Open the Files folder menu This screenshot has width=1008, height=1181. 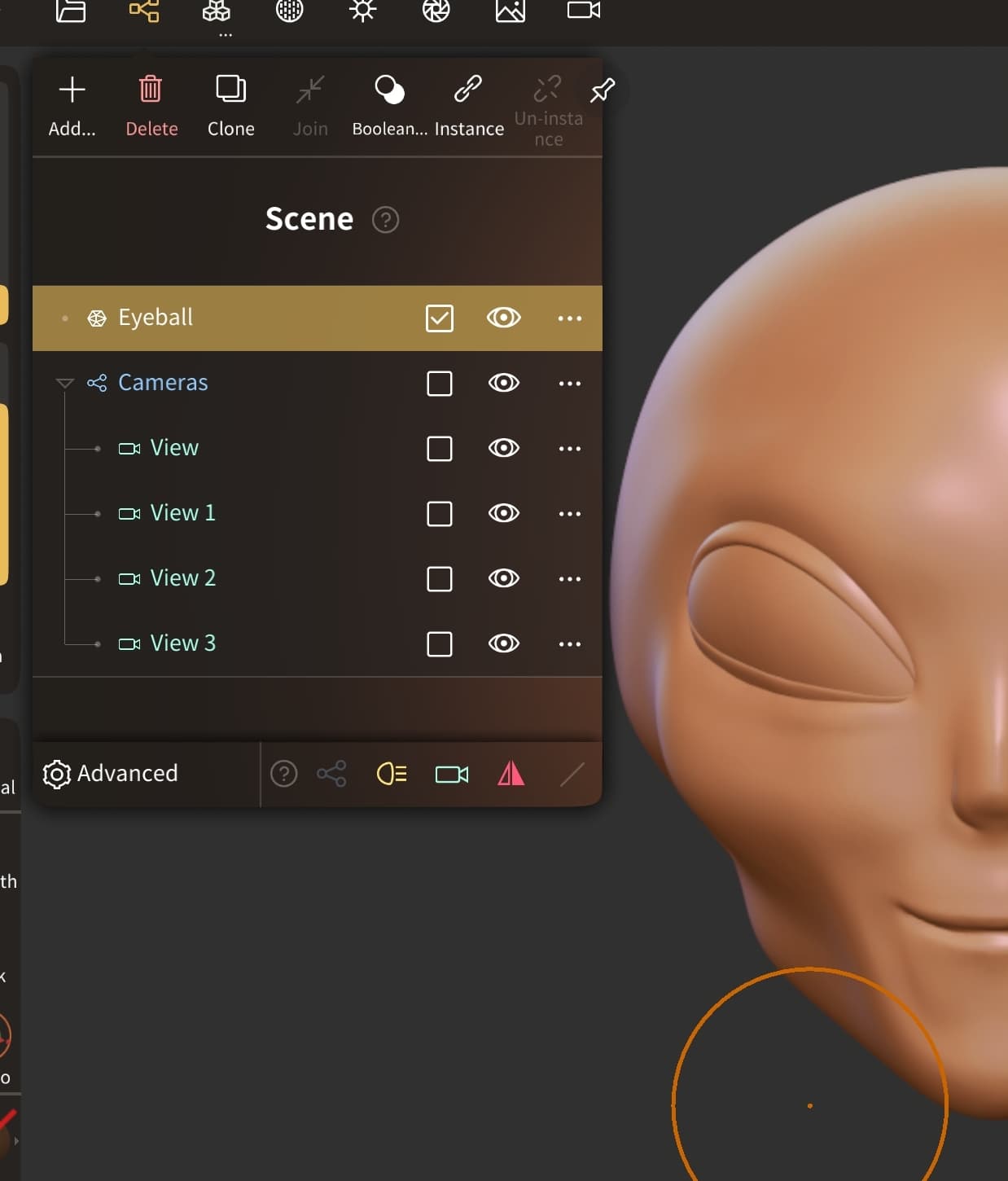[71, 11]
